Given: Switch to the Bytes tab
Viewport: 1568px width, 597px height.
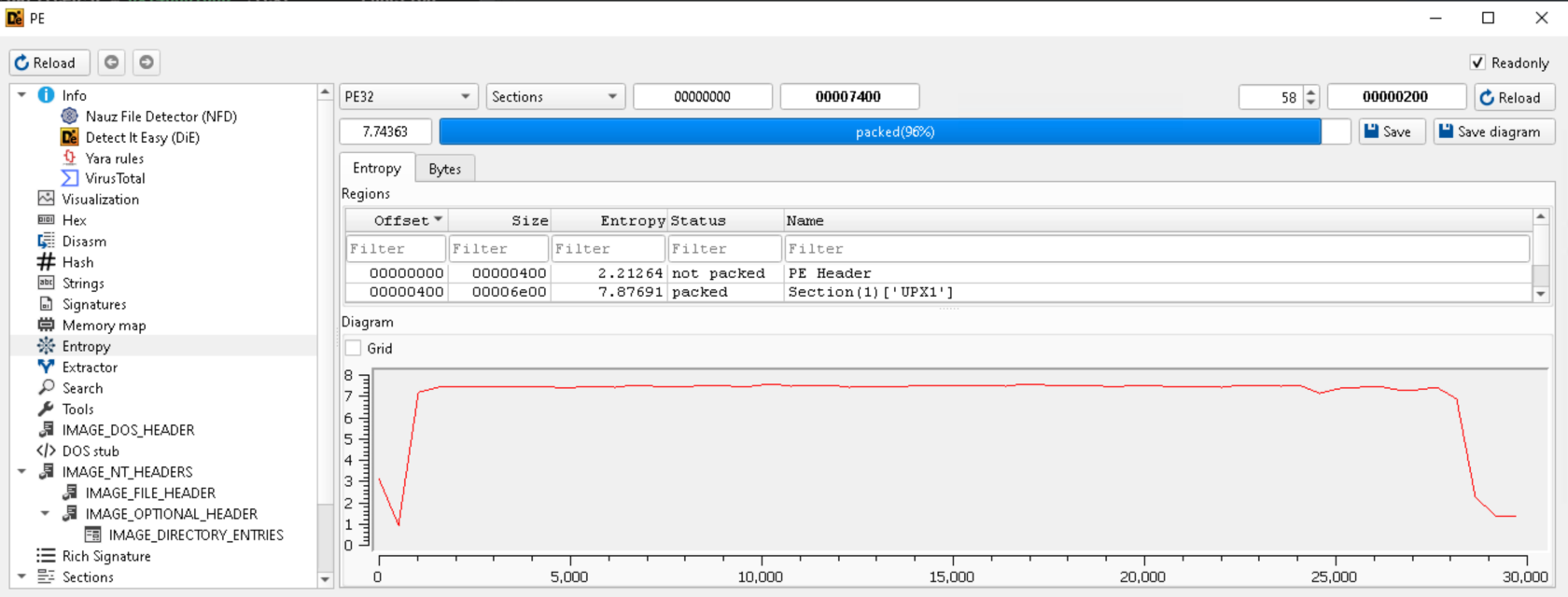Looking at the screenshot, I should (444, 169).
